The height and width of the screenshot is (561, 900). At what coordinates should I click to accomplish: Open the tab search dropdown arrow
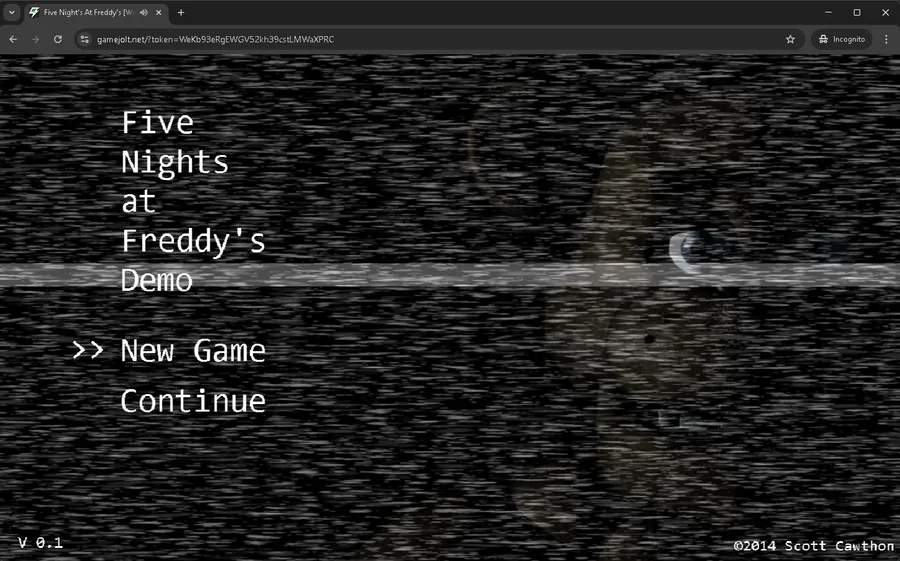pos(11,12)
